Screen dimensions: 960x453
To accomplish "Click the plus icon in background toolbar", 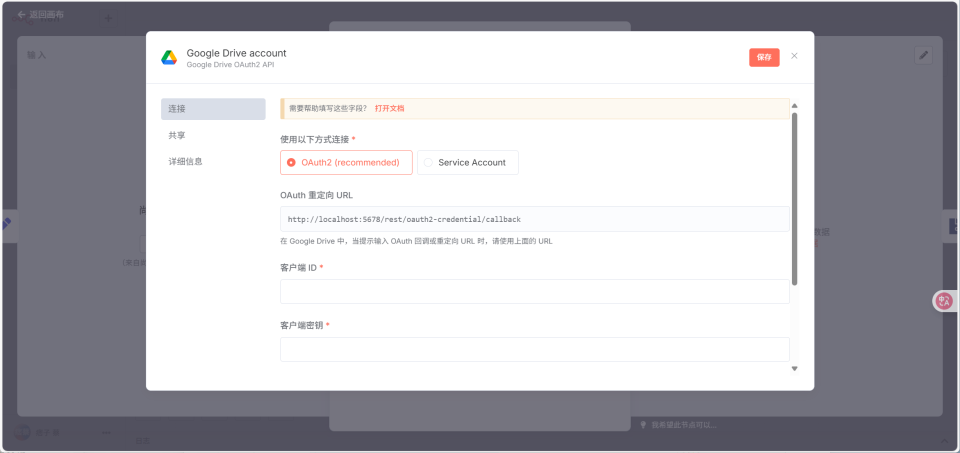I will (108, 19).
